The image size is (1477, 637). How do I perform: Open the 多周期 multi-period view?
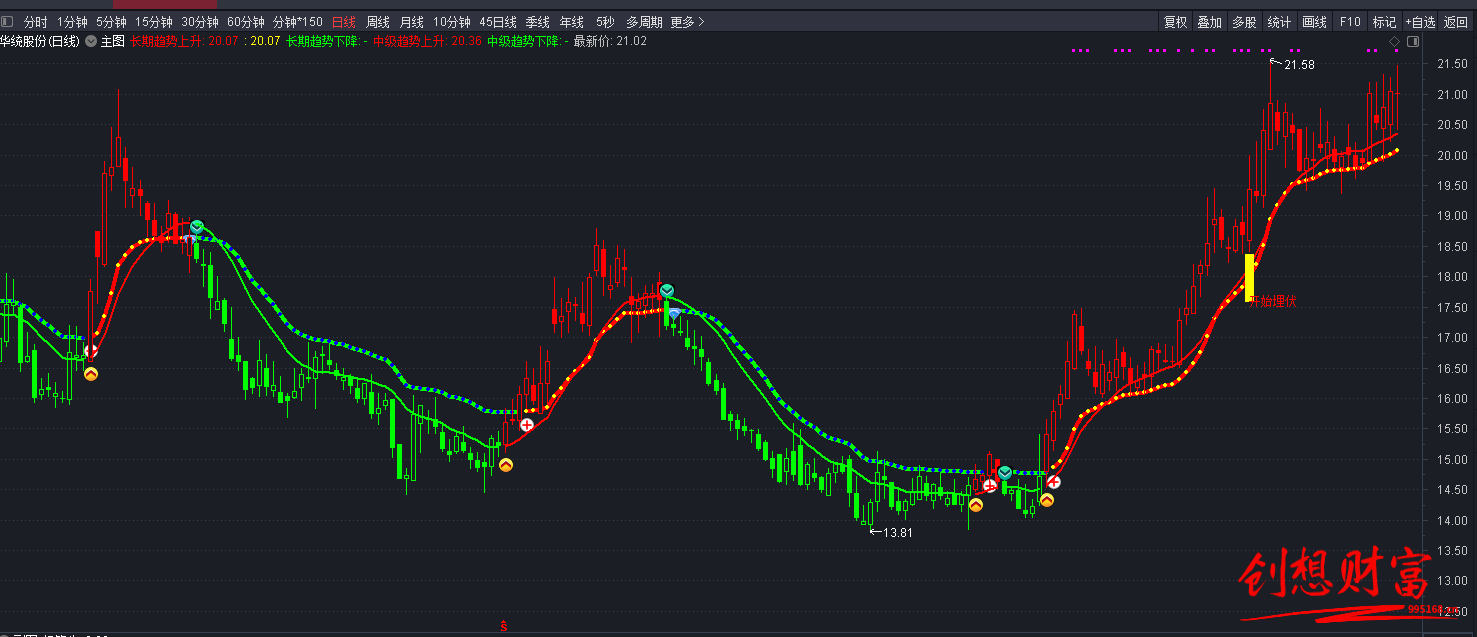pyautogui.click(x=644, y=22)
